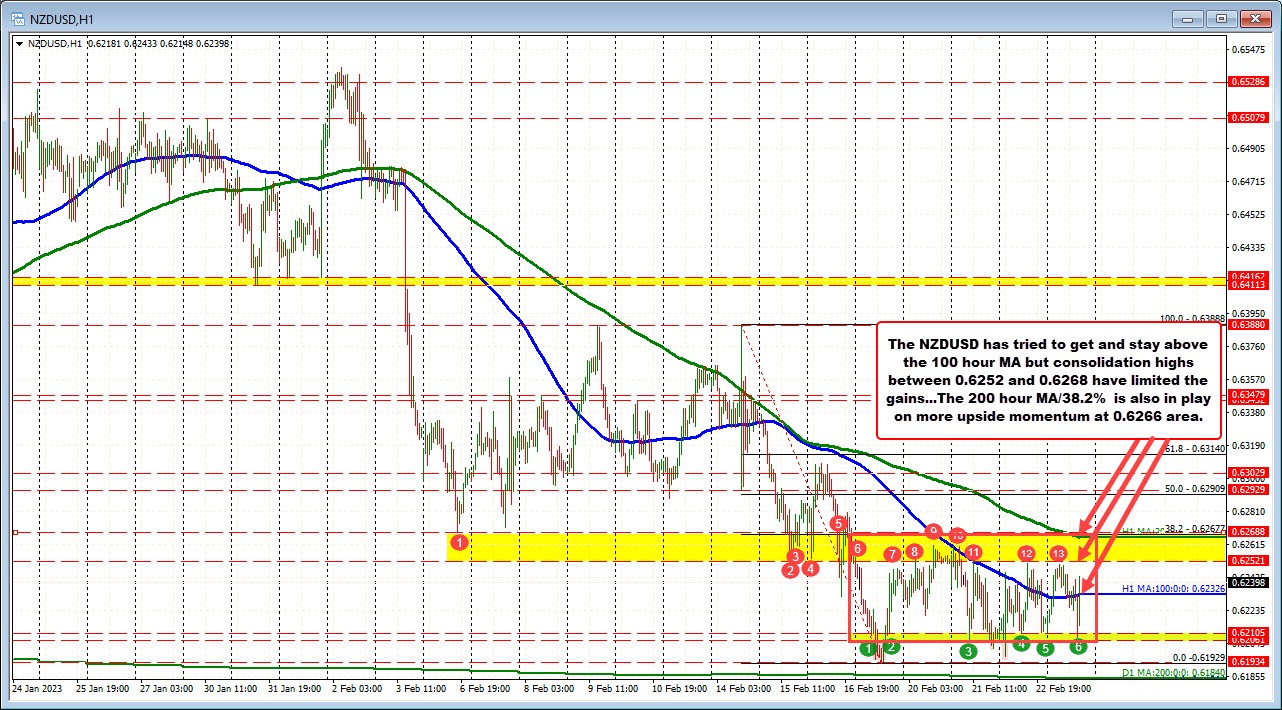Select the 0.62929 red price label
The height and width of the screenshot is (710, 1282).
coord(1248,489)
